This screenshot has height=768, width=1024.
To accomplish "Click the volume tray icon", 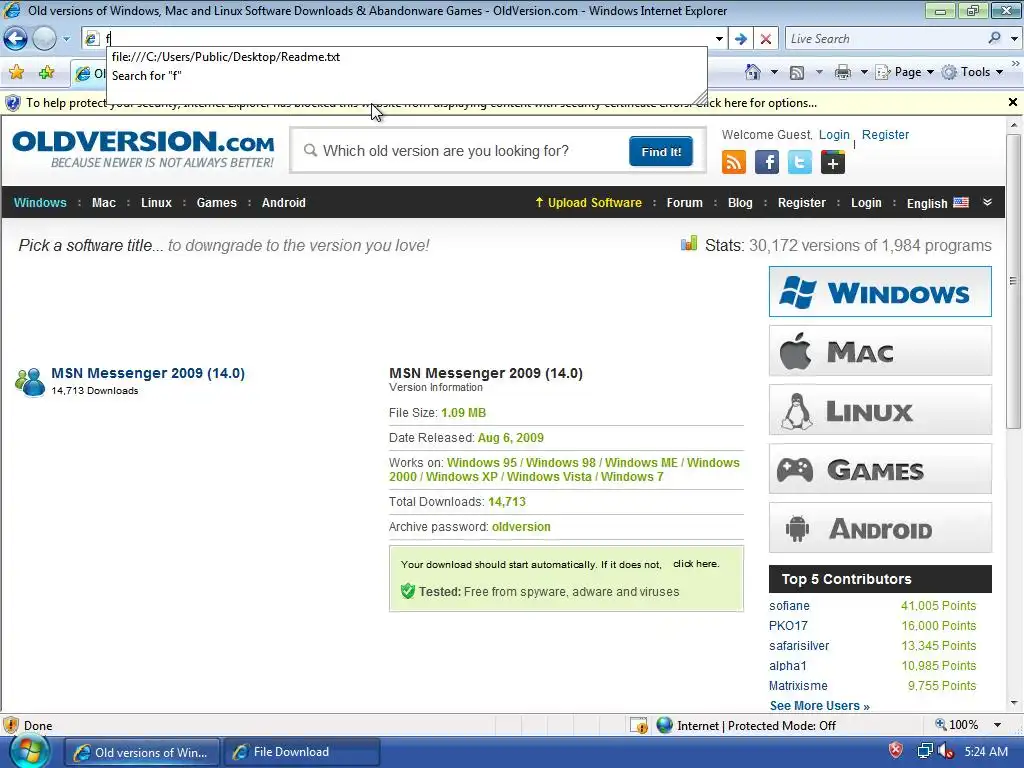I will click(x=944, y=751).
